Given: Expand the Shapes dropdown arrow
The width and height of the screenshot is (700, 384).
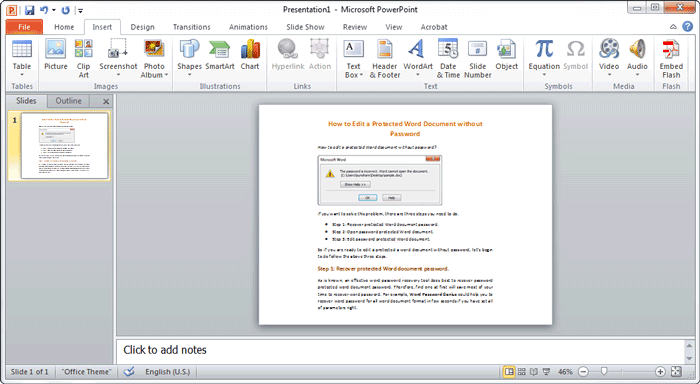Looking at the screenshot, I should pyautogui.click(x=189, y=75).
